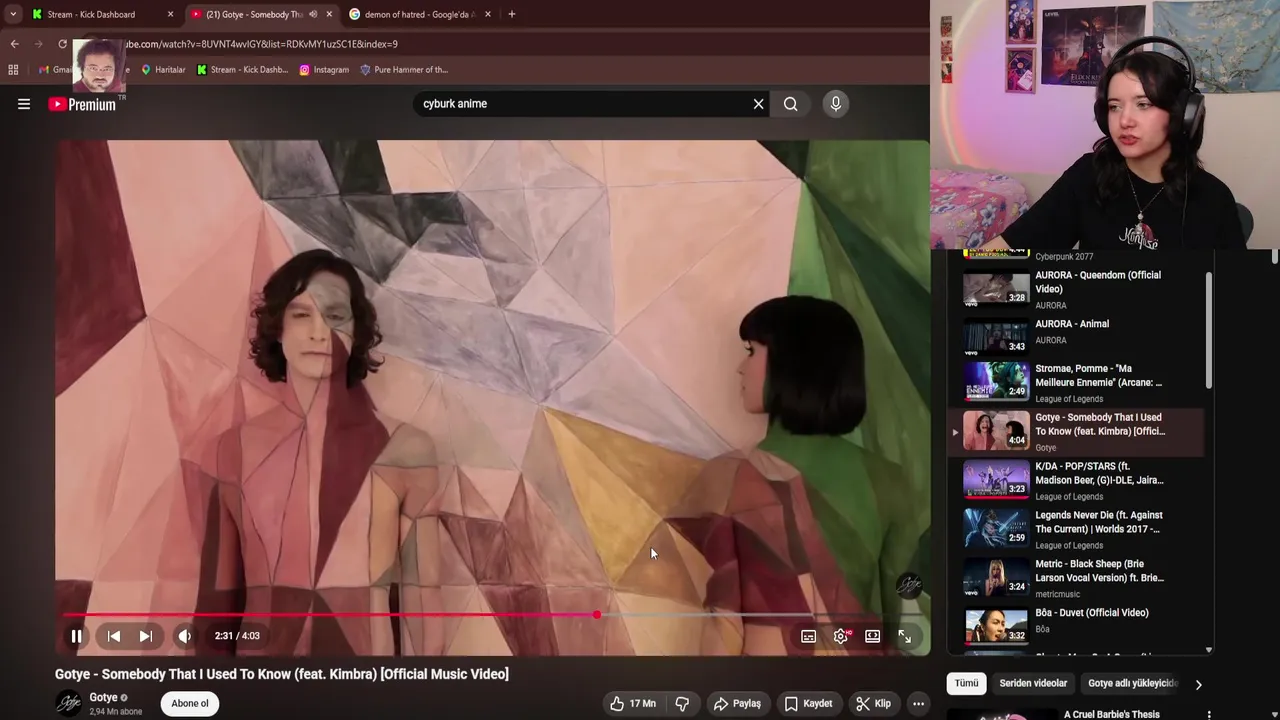Like the video (17 Mn)
1280x720 pixels.
coord(633,704)
